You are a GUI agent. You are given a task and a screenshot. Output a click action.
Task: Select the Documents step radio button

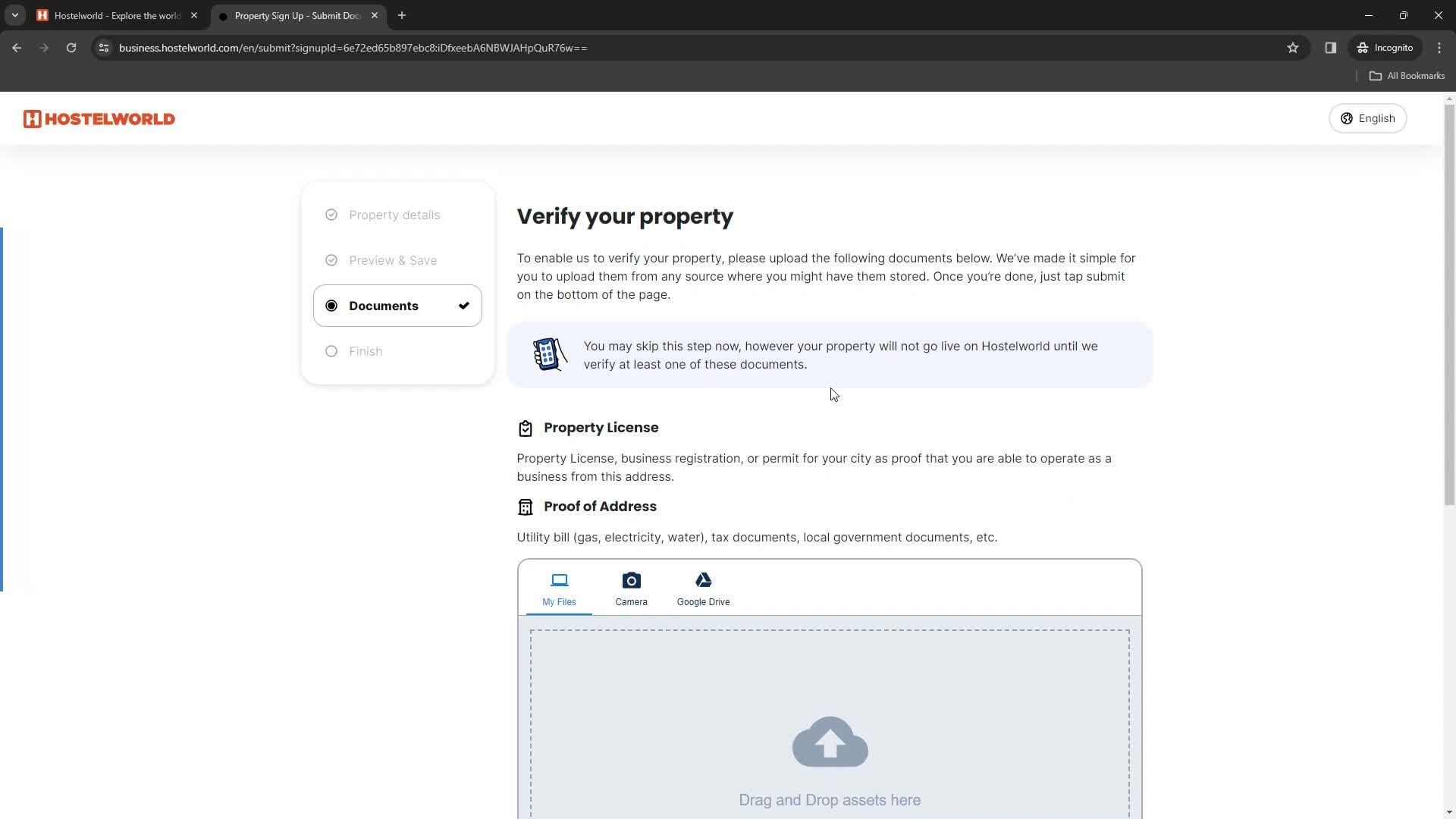tap(332, 305)
